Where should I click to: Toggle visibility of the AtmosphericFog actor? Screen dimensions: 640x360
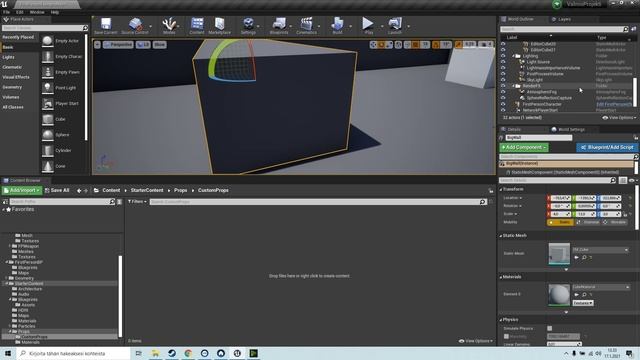click(x=503, y=92)
